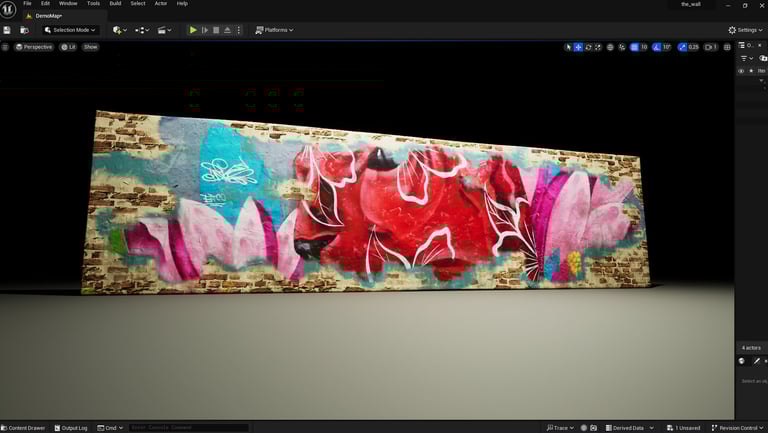Open the Content Drawer
Viewport: 768px width, 433px height.
tap(23, 428)
